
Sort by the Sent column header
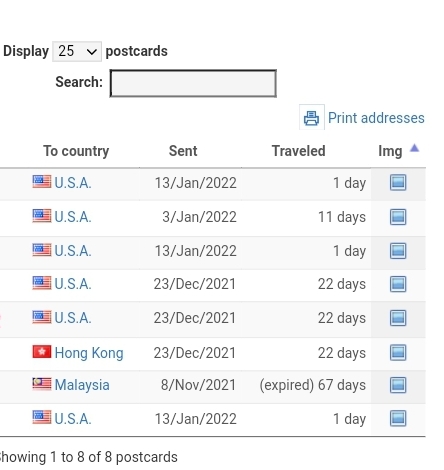click(x=183, y=151)
